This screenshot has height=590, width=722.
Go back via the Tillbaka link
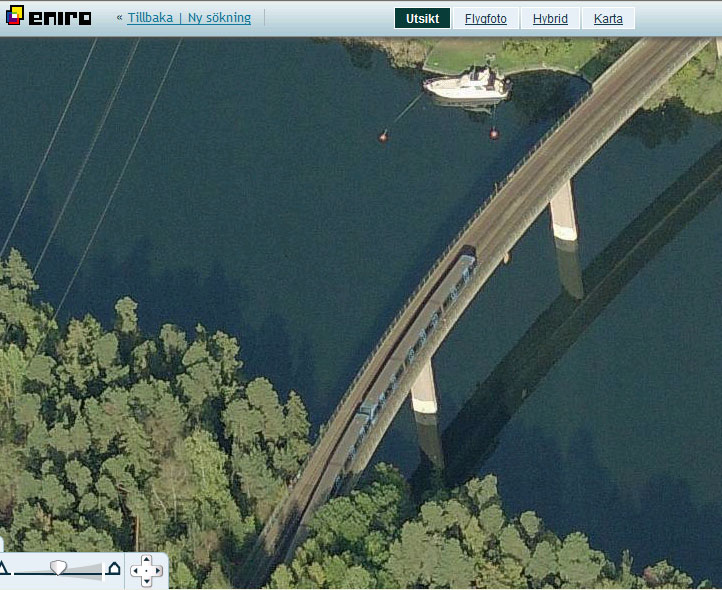click(150, 18)
